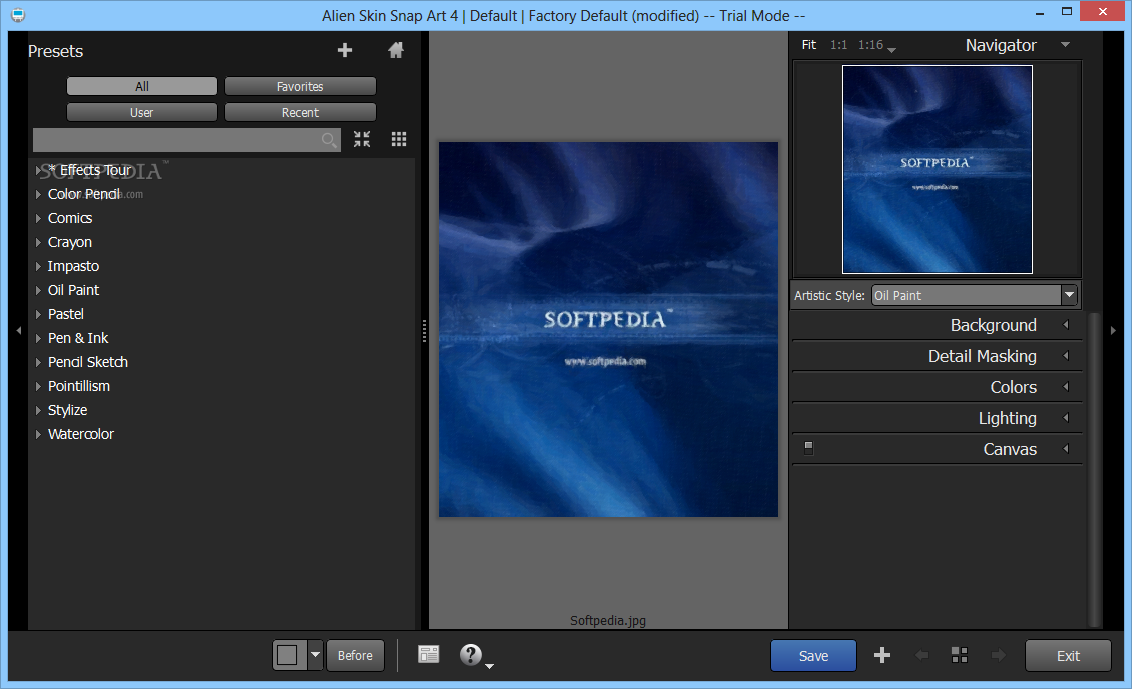The width and height of the screenshot is (1132, 689).
Task: Click the preview split square icon
Action: (287, 655)
